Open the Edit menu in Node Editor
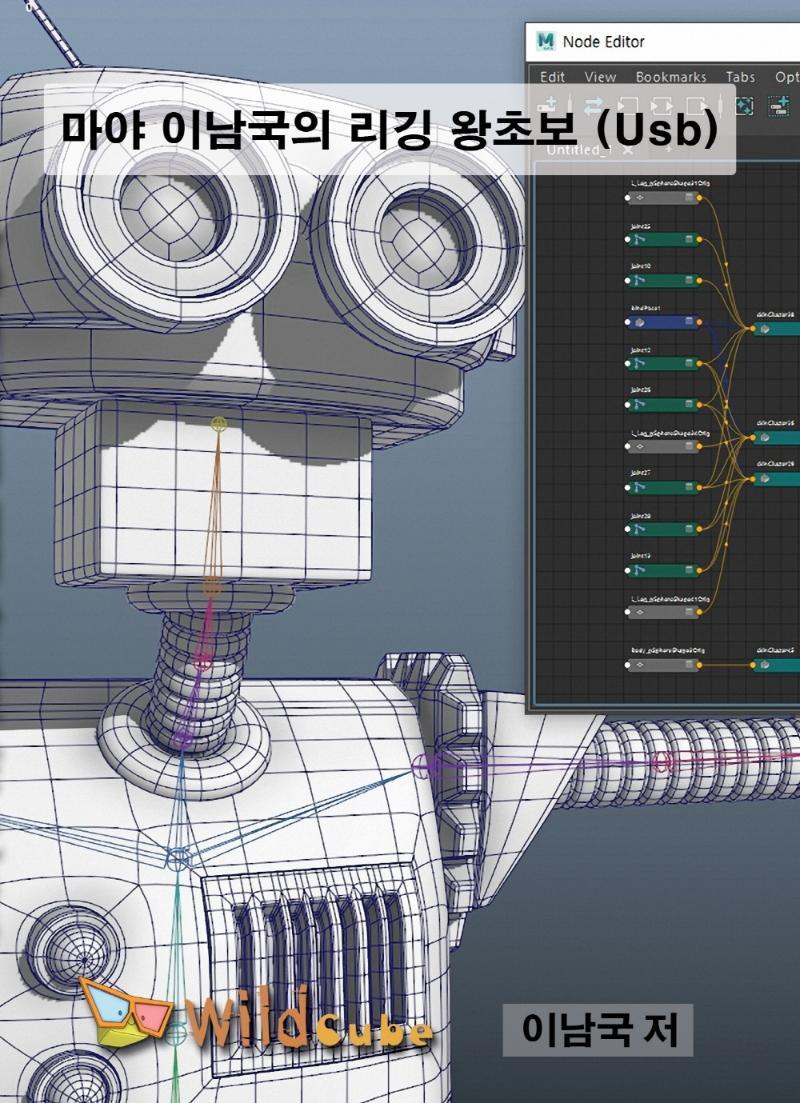This screenshot has height=1103, width=800. pyautogui.click(x=552, y=77)
